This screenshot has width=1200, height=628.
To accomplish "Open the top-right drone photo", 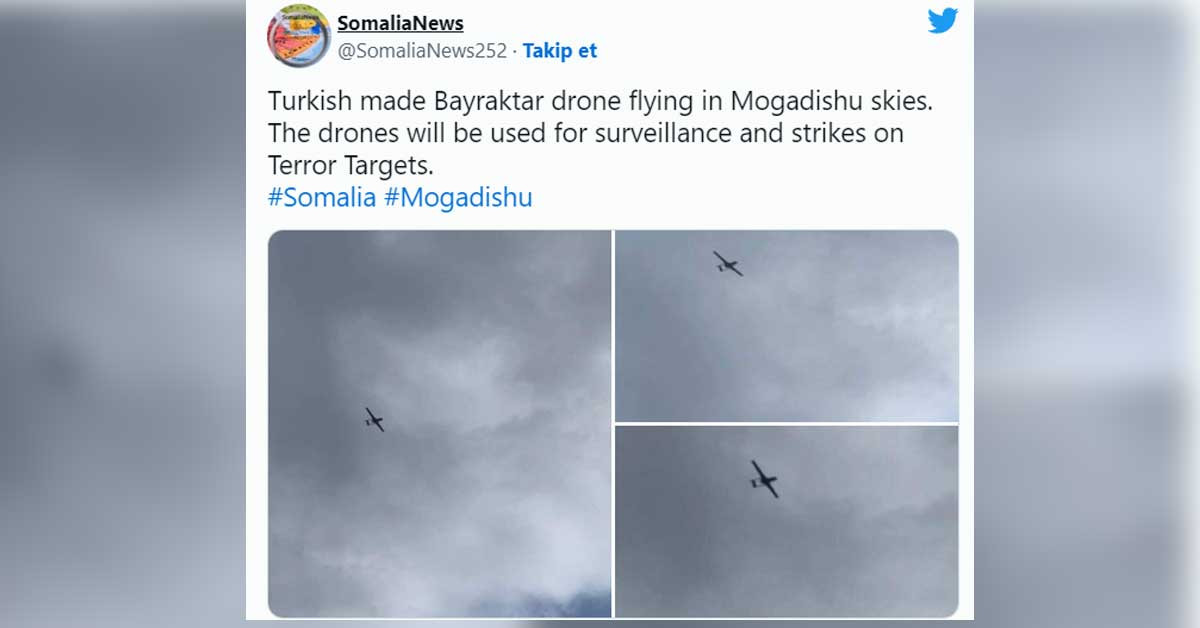I will tap(786, 325).
